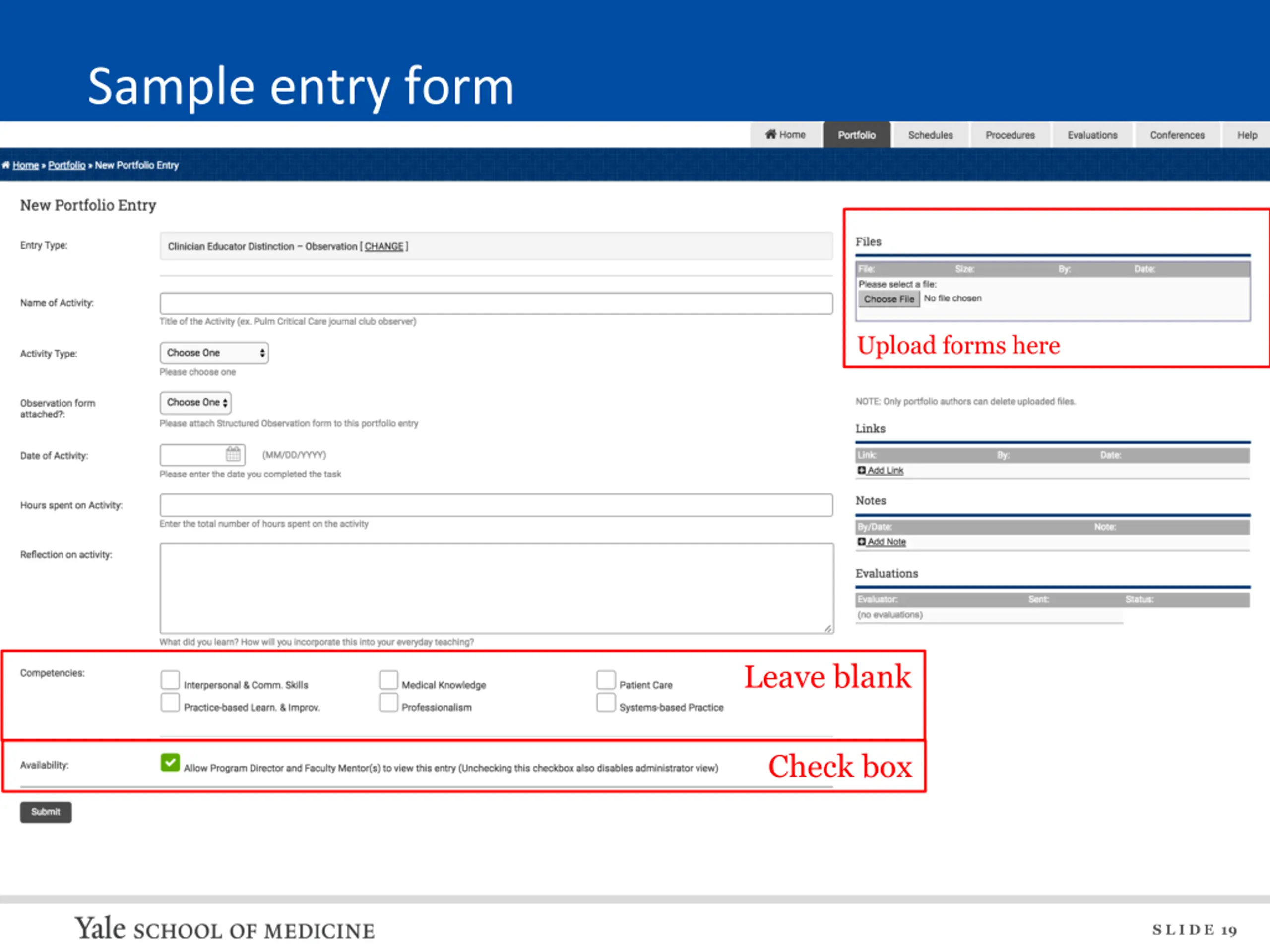
Task: Check Patient Care competency
Action: pyautogui.click(x=606, y=680)
